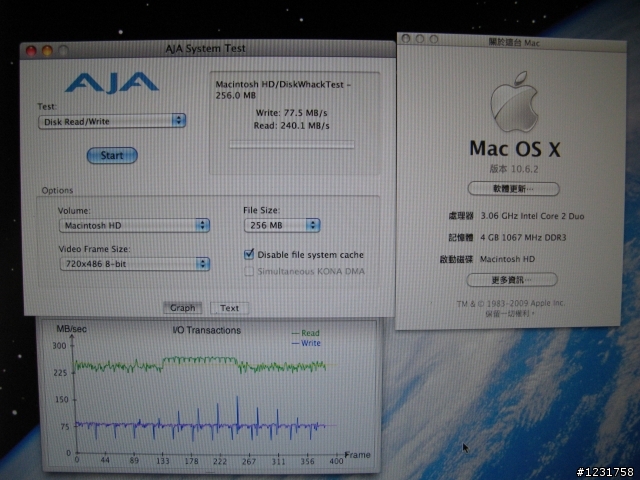Screen dimensions: 640x480
Task: Close the AJA System Test window
Action: point(31,51)
